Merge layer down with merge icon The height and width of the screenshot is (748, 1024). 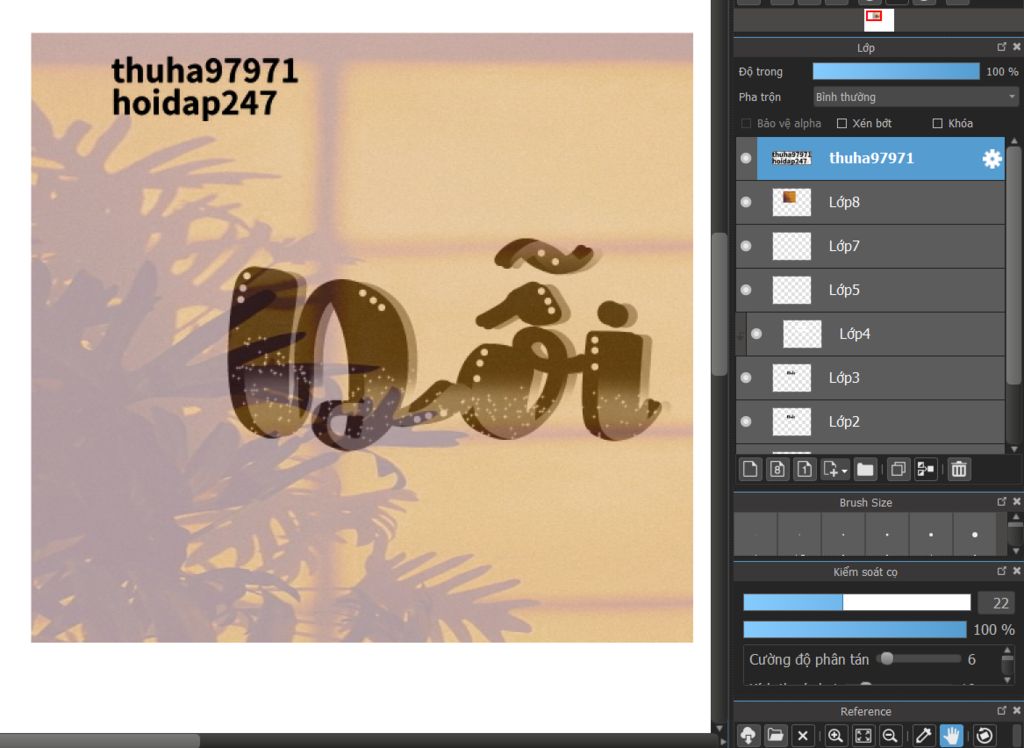[x=925, y=469]
